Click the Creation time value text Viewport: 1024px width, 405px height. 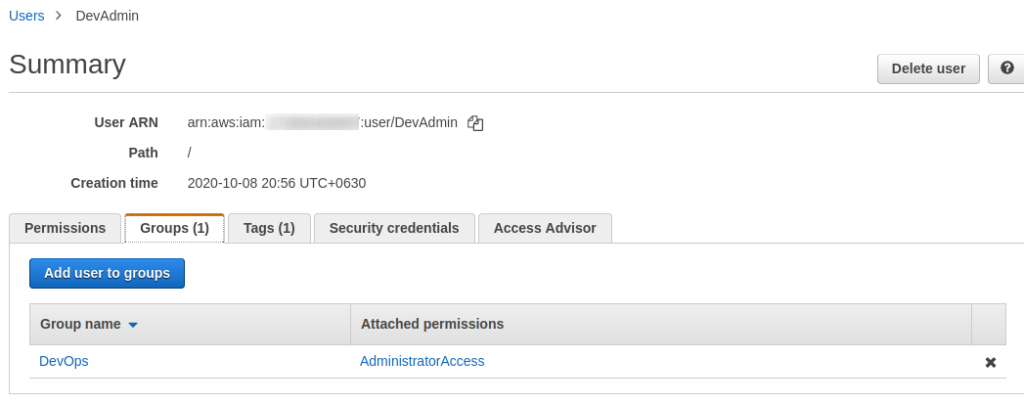276,183
